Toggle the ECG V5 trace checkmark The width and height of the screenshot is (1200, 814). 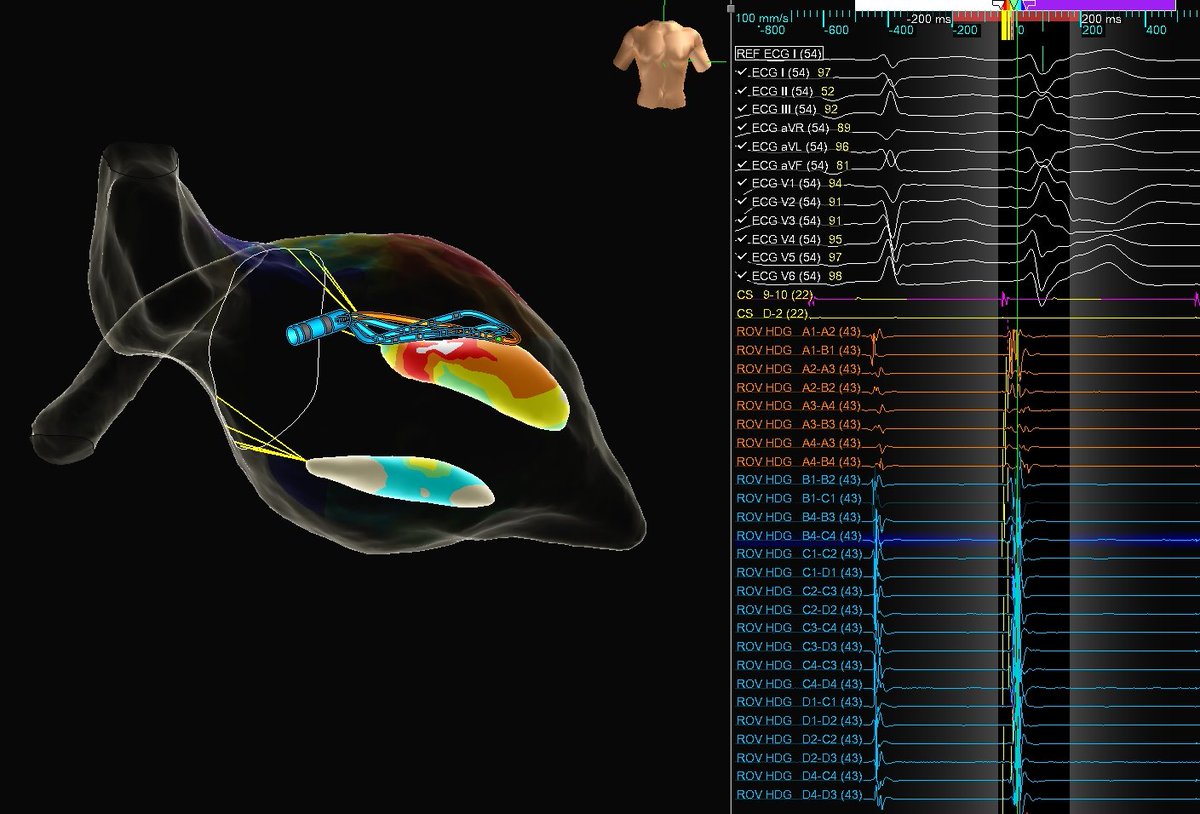point(741,257)
